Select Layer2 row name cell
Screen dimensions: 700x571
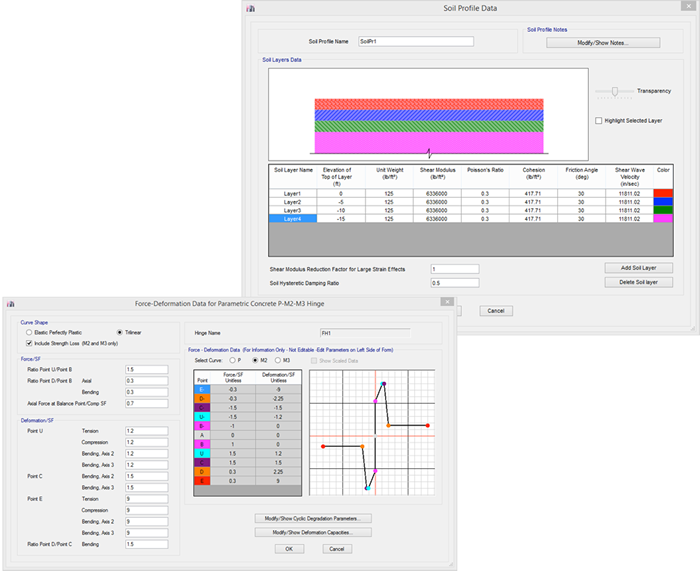(293, 202)
